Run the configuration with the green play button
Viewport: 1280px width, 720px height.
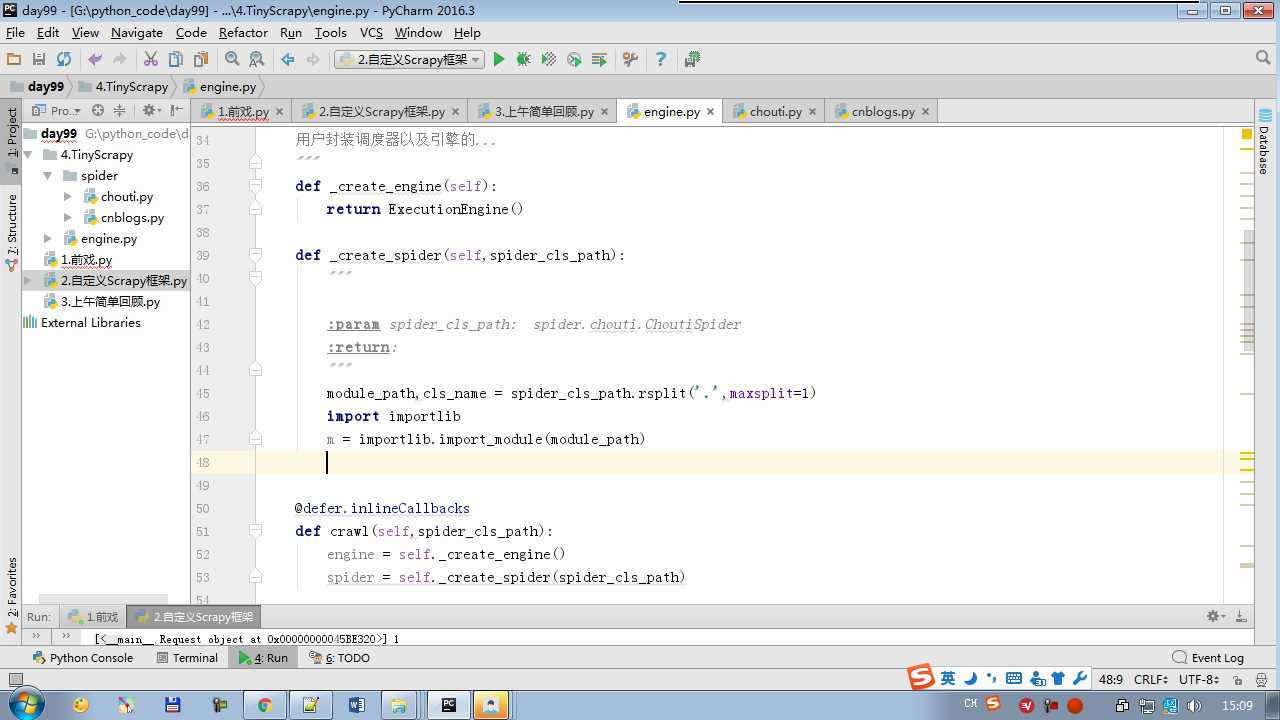(x=499, y=60)
